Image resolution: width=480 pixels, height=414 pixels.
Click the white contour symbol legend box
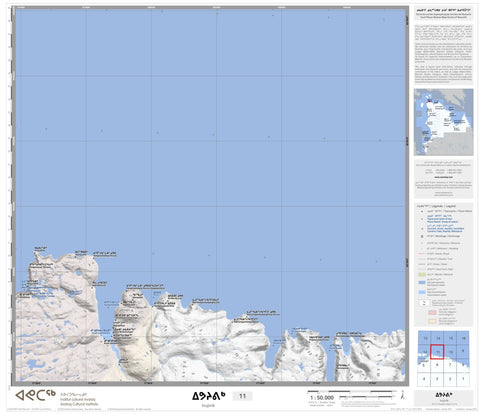pos(424,303)
